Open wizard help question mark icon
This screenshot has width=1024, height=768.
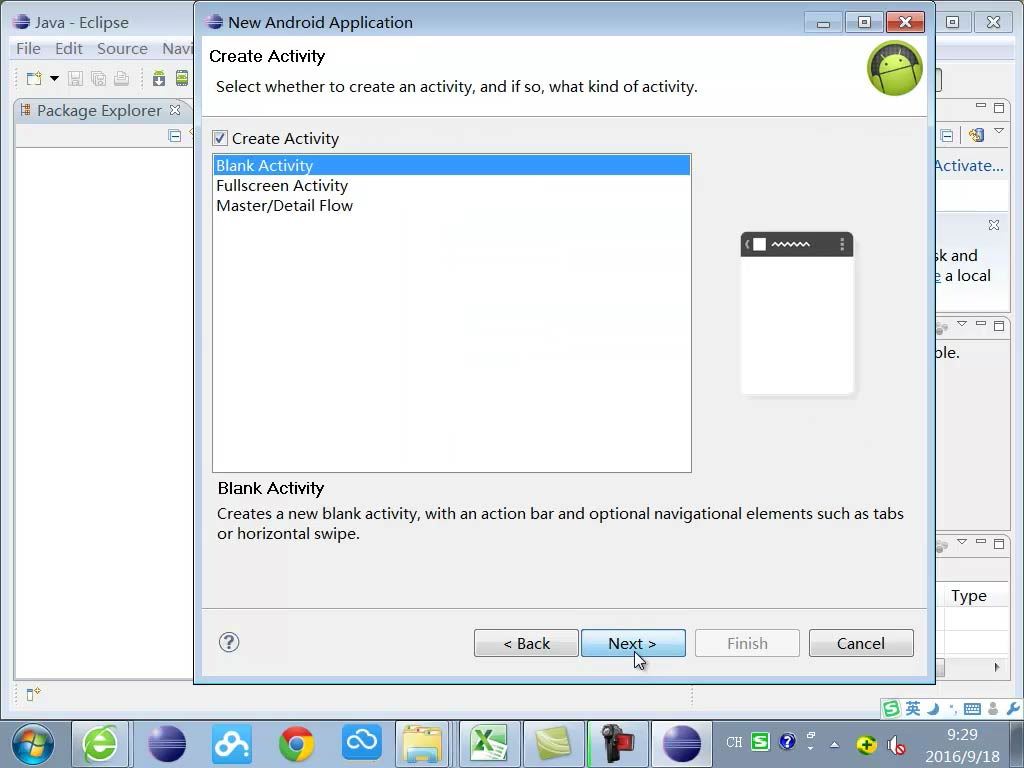point(229,643)
